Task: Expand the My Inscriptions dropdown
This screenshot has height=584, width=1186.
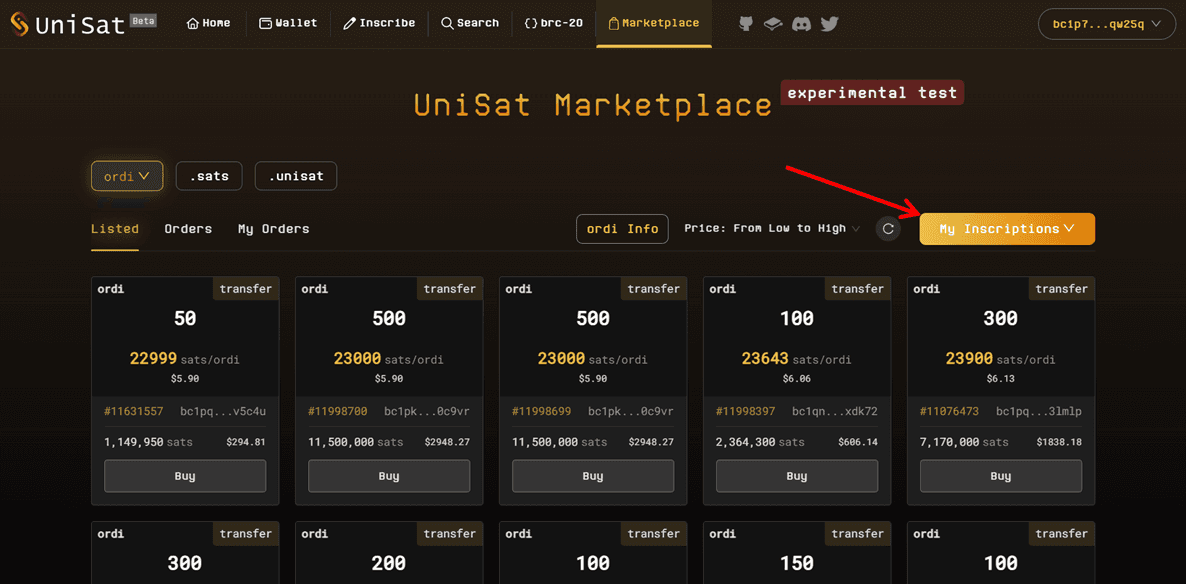Action: (x=1006, y=229)
